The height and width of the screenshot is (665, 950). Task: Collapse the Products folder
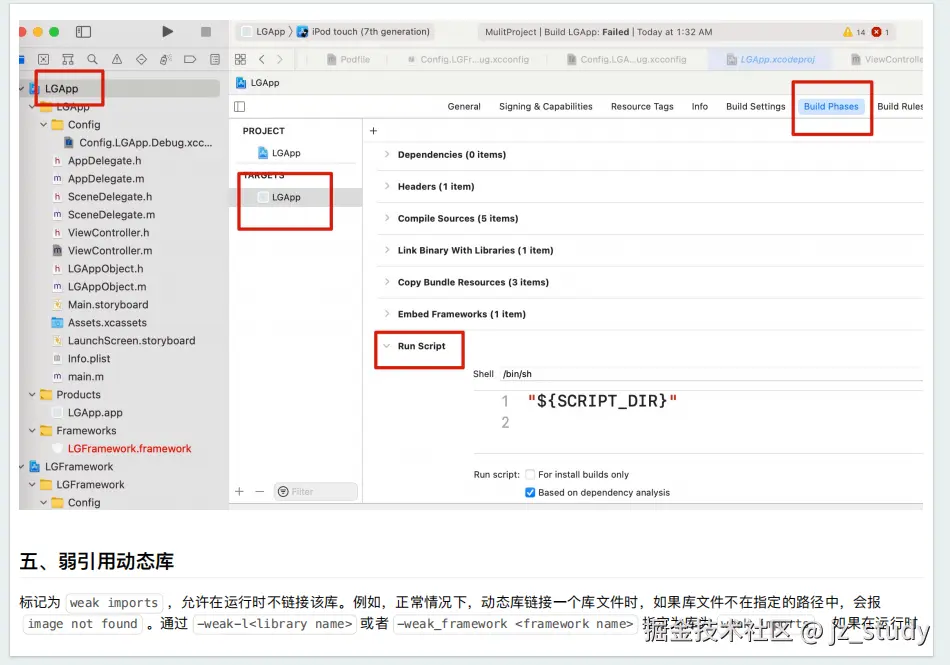32,394
